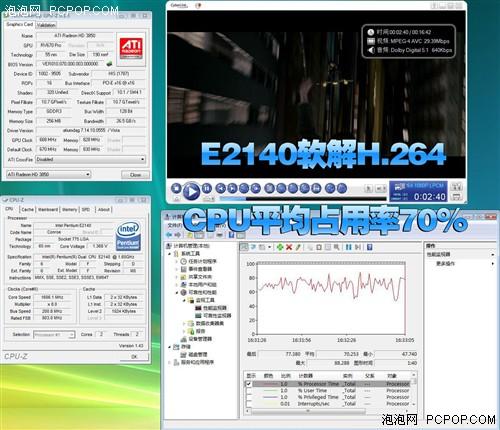Image resolution: width=500 pixels, height=430 pixels.
Task: Check the % User Time counter checkbox
Action: tap(249, 390)
